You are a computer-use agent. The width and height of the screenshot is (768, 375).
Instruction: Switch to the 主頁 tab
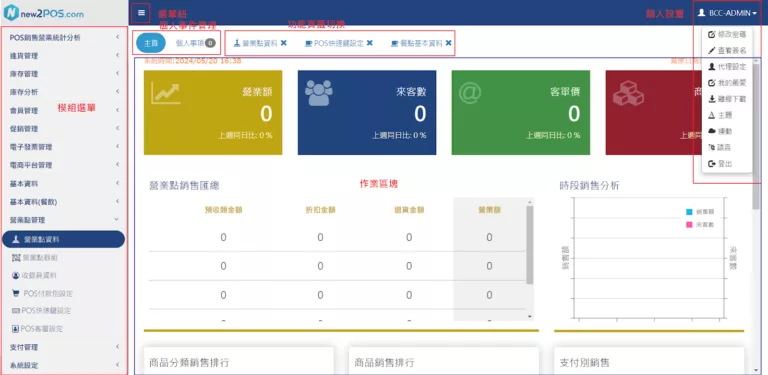click(x=151, y=43)
